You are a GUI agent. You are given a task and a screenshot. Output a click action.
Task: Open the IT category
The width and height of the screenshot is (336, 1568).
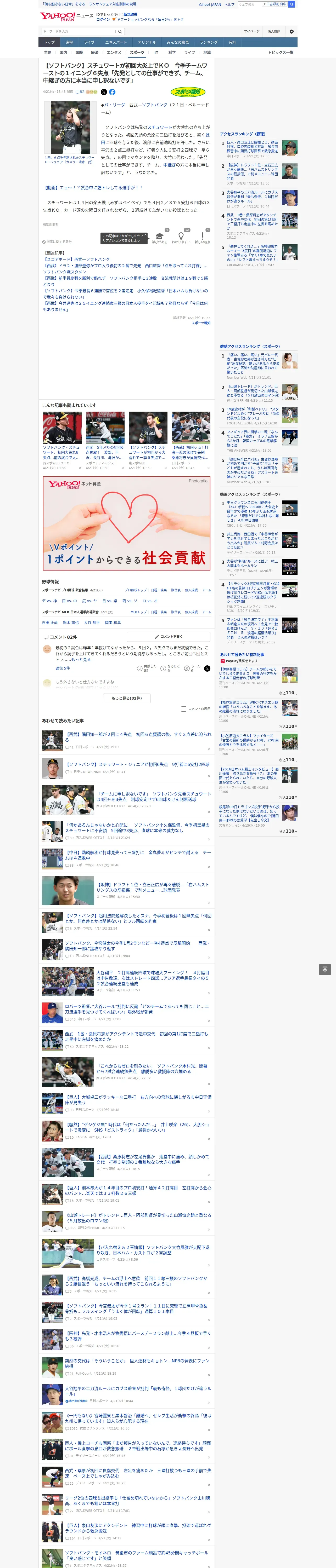(x=156, y=52)
